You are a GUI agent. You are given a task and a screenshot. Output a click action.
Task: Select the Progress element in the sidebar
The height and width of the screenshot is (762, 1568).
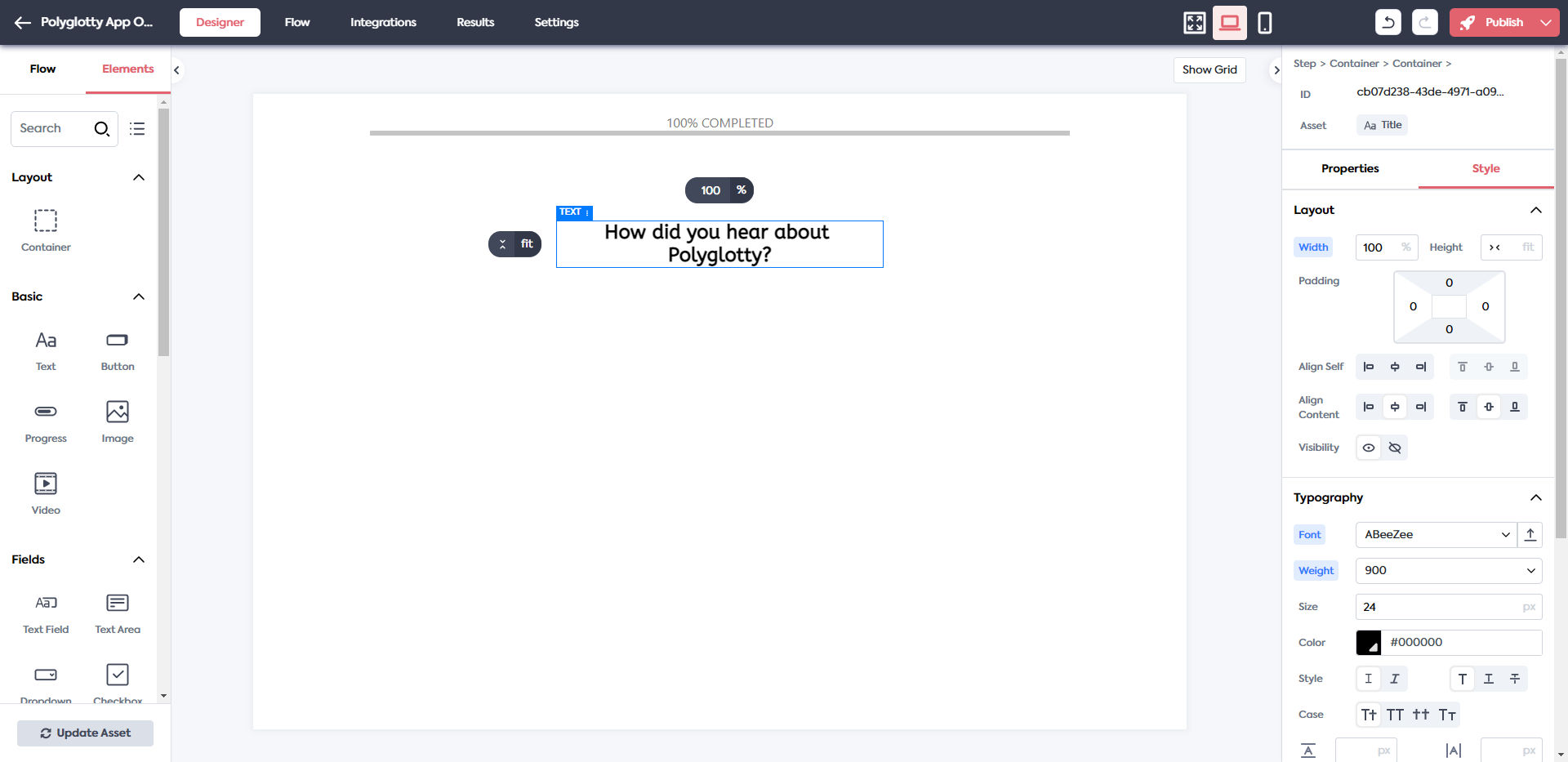45,419
